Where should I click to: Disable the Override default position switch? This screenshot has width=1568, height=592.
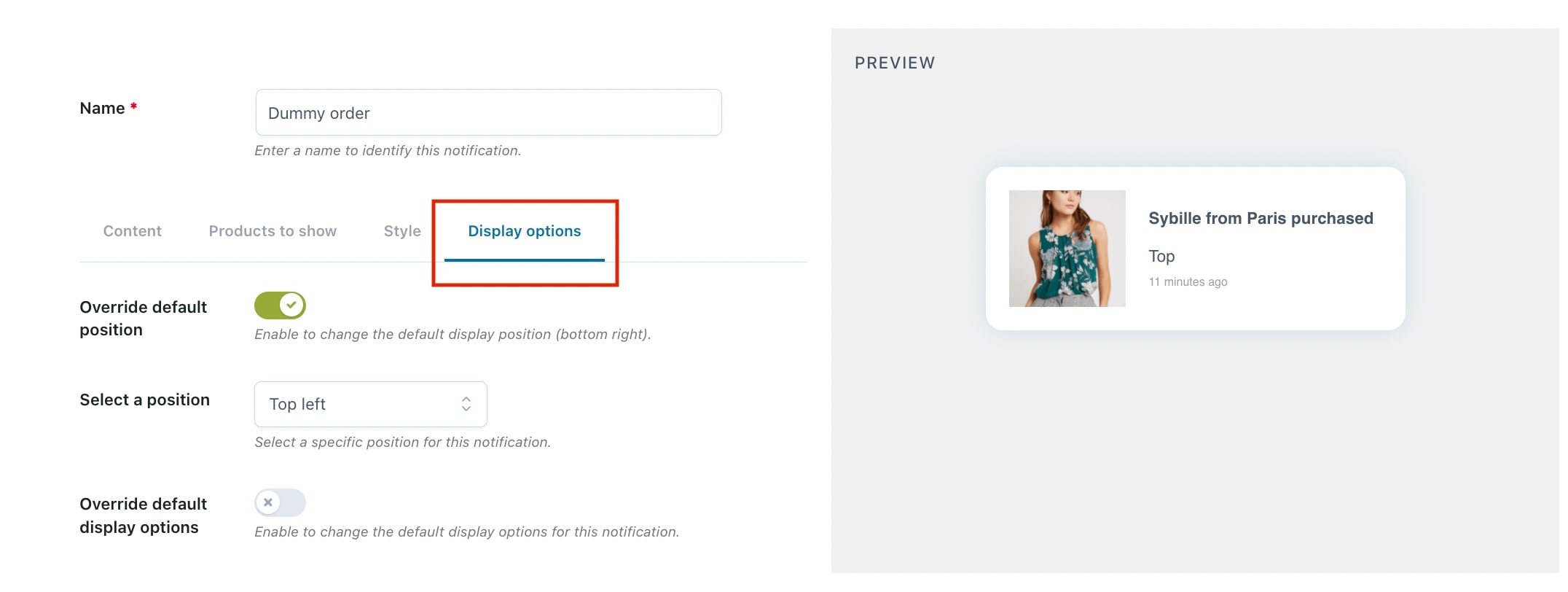point(280,305)
